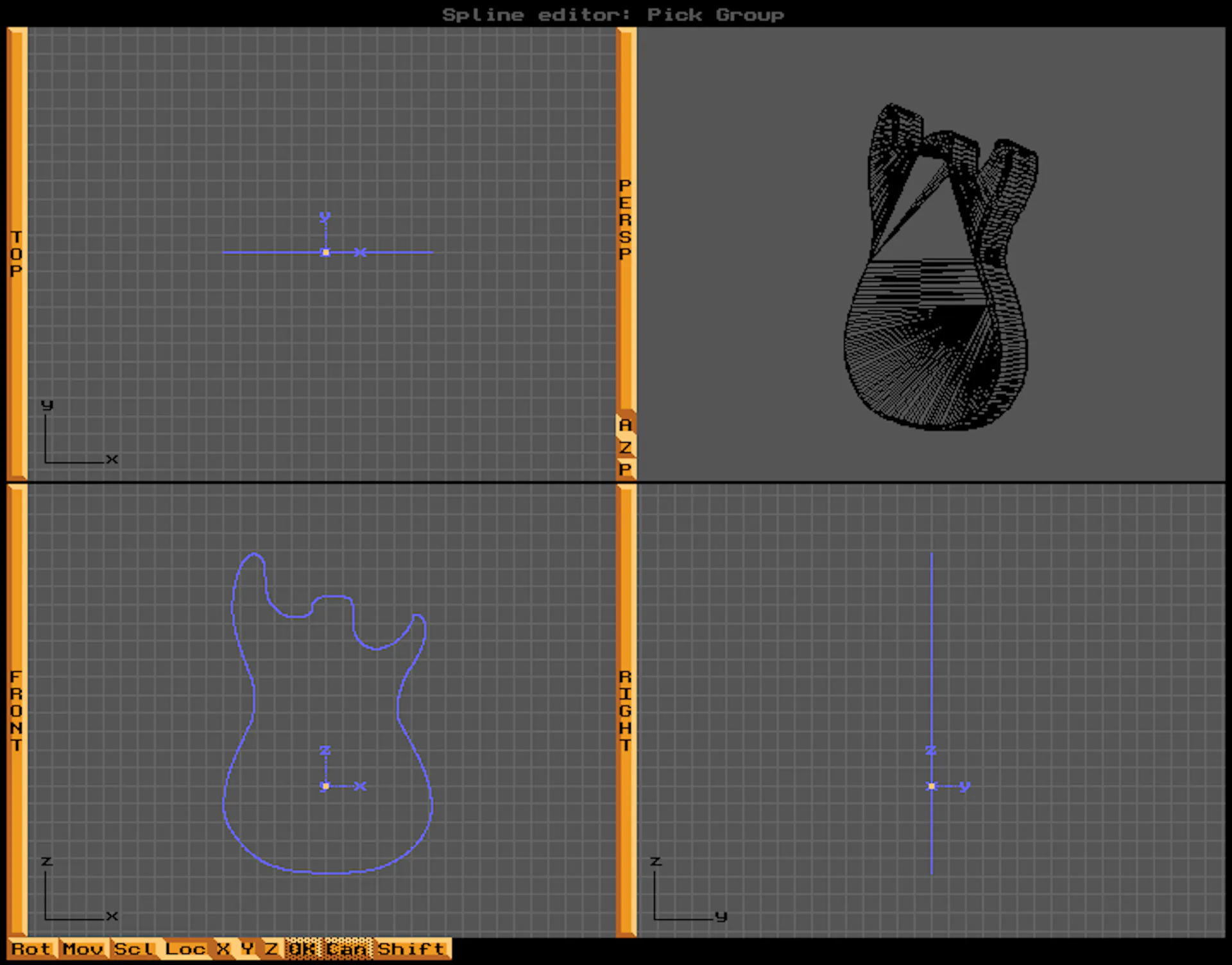
Task: Click the A button below PERSP
Action: coord(626,425)
